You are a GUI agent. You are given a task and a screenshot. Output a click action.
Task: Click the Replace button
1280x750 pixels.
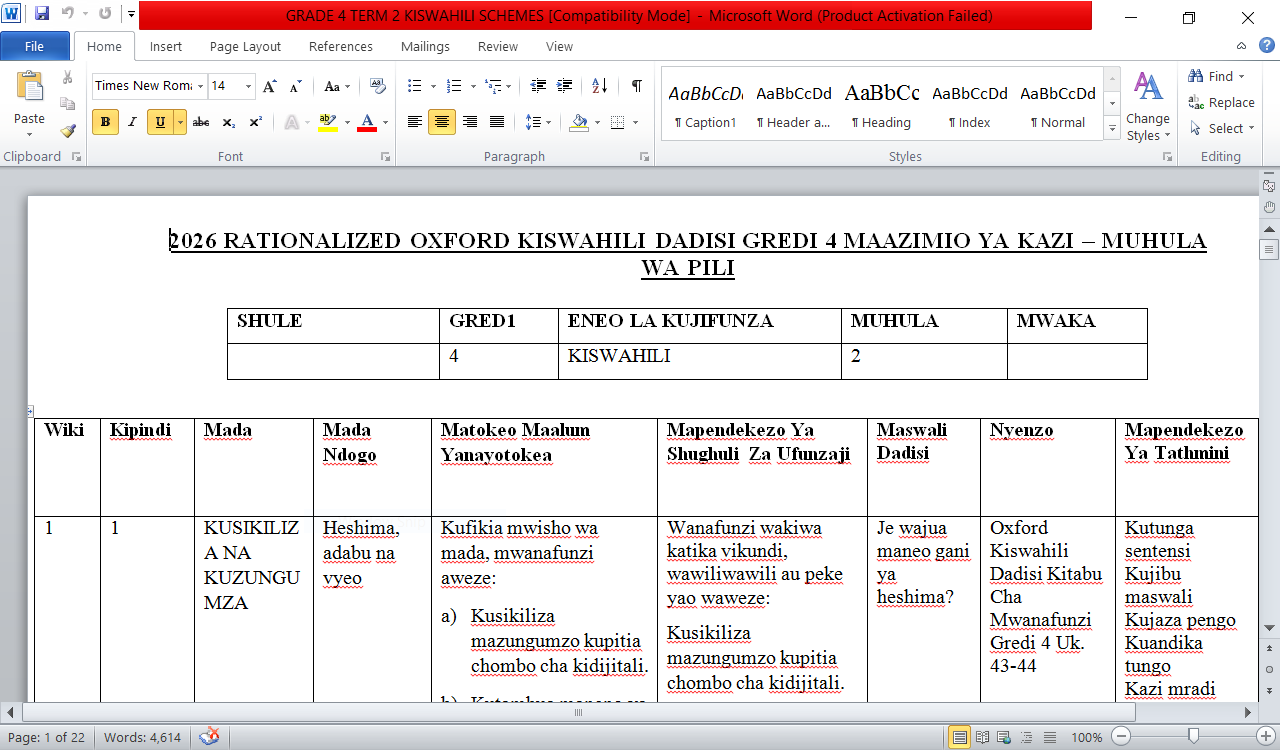(1221, 102)
